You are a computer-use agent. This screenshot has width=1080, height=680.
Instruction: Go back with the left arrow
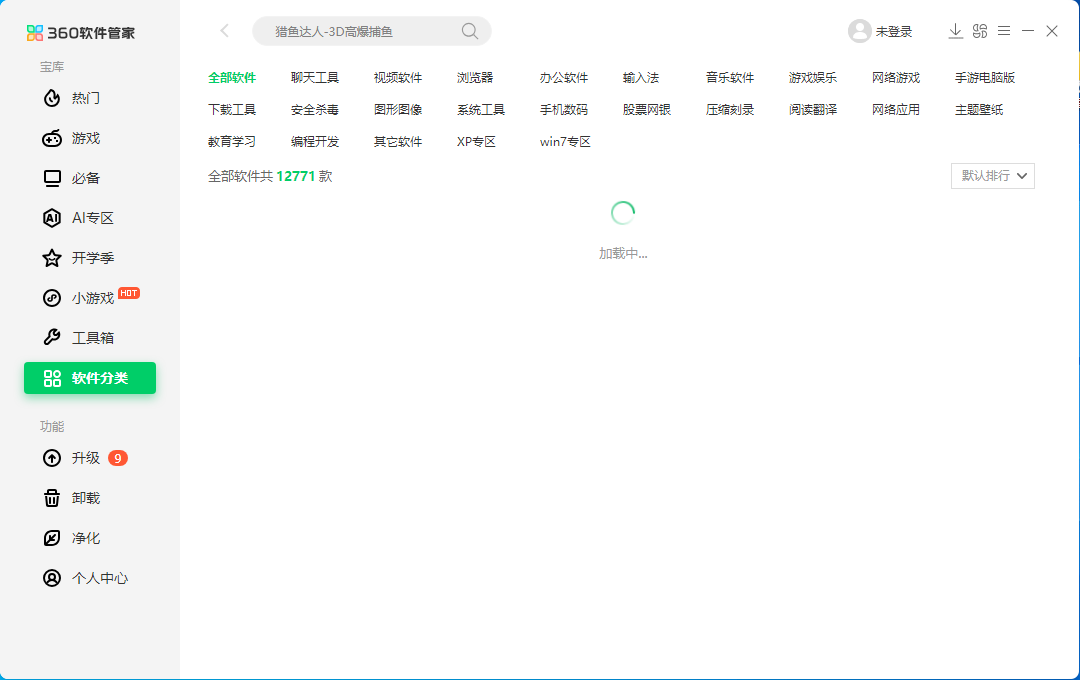tap(225, 30)
